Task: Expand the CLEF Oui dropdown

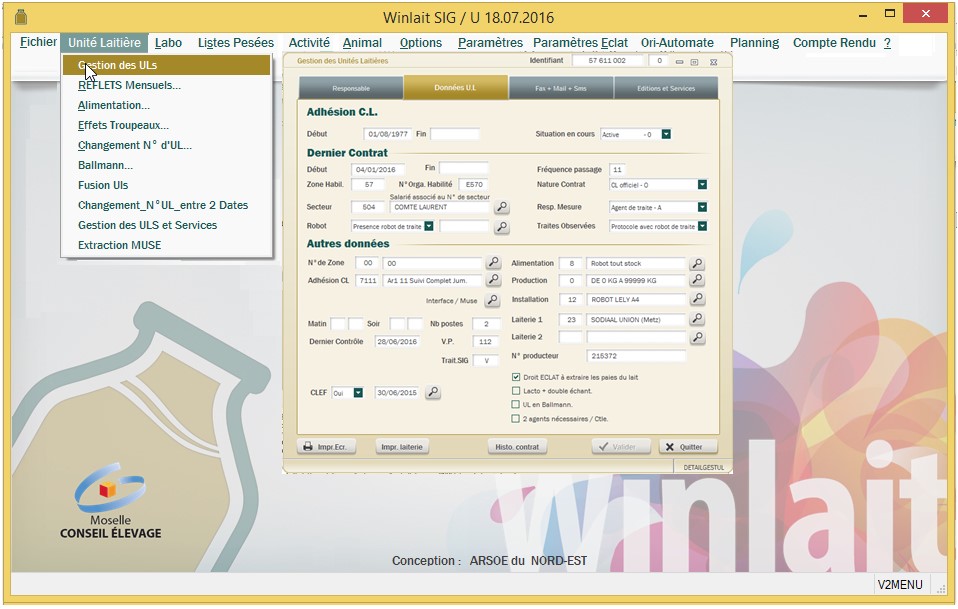Action: pos(358,393)
